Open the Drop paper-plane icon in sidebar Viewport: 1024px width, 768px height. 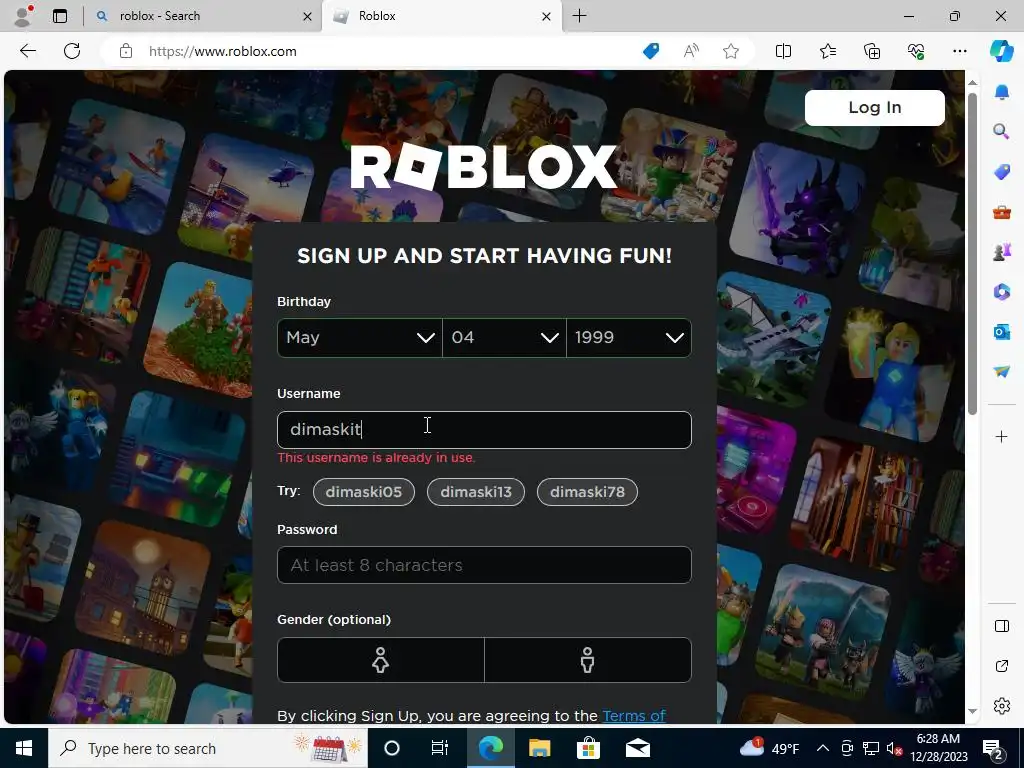(1002, 371)
